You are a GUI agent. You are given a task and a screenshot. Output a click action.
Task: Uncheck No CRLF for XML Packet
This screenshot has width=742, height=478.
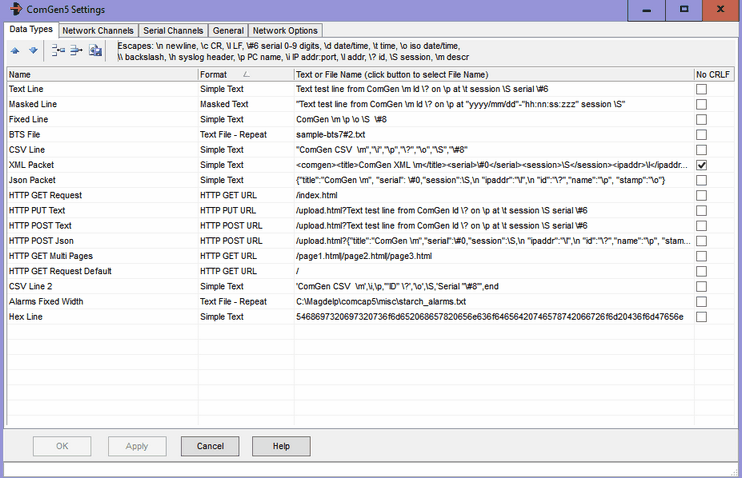(x=701, y=164)
